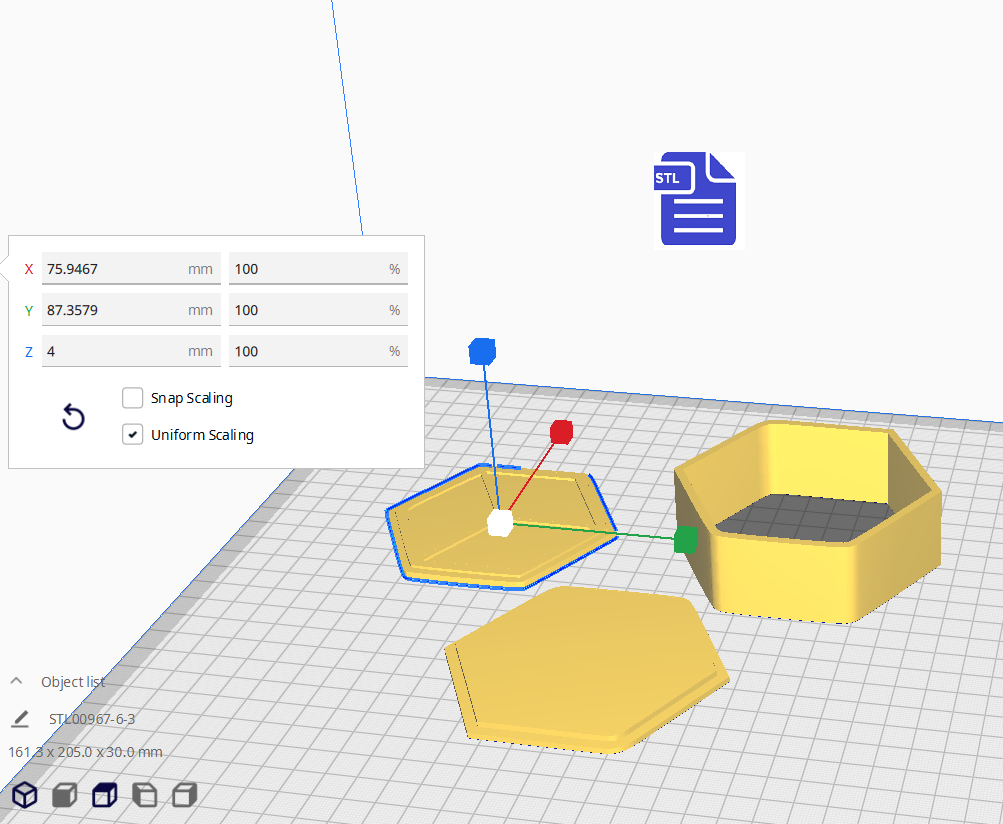Click the red axis scale handle
Image resolution: width=1003 pixels, height=824 pixels.
561,432
